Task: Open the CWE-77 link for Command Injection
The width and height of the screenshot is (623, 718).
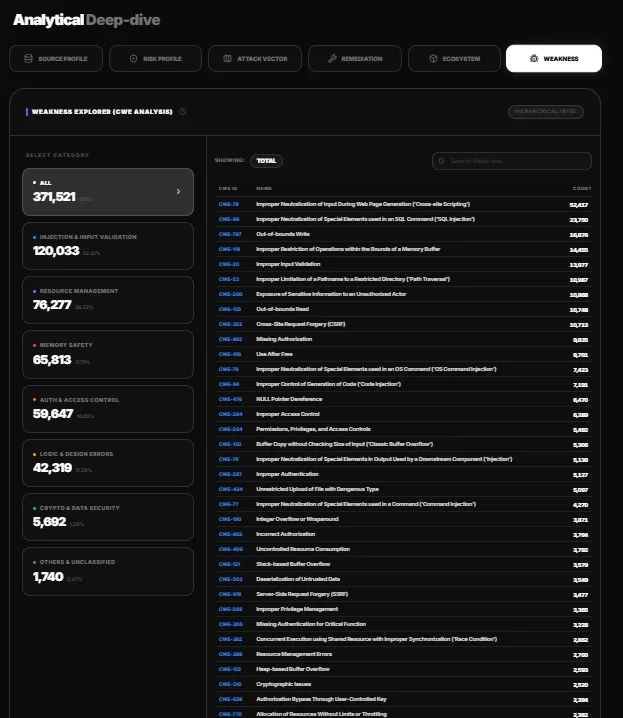Action: [x=228, y=504]
